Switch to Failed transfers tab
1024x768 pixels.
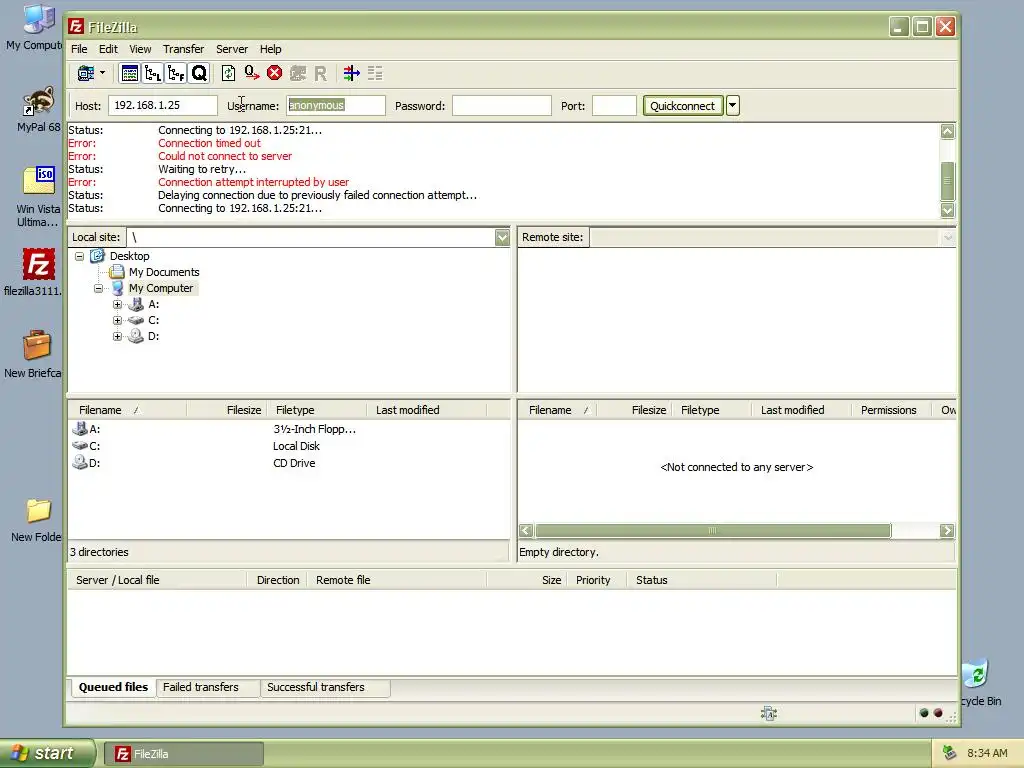(208, 687)
